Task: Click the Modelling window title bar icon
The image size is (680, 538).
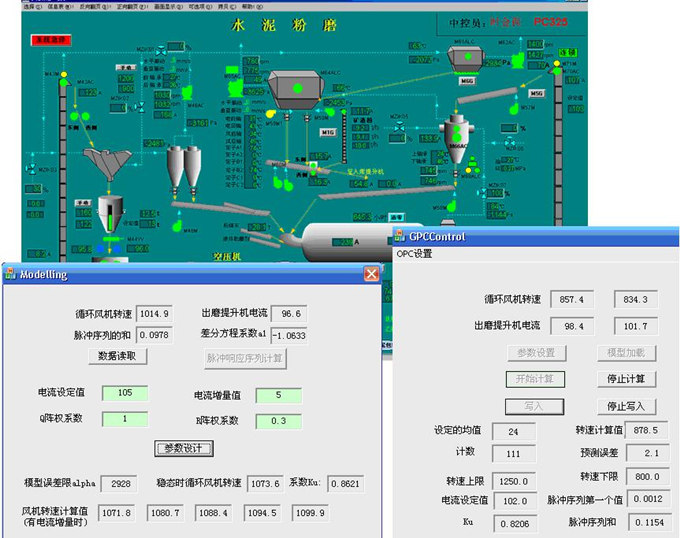Action: (x=10, y=273)
